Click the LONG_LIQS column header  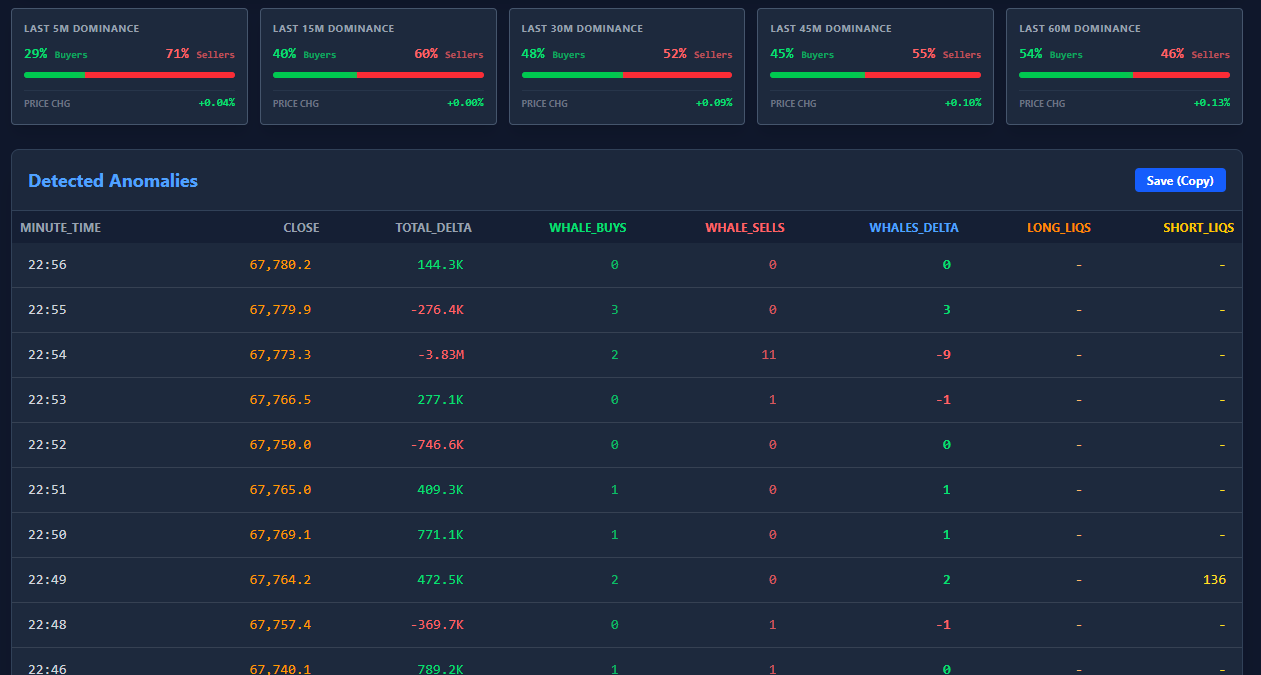[x=1058, y=228]
